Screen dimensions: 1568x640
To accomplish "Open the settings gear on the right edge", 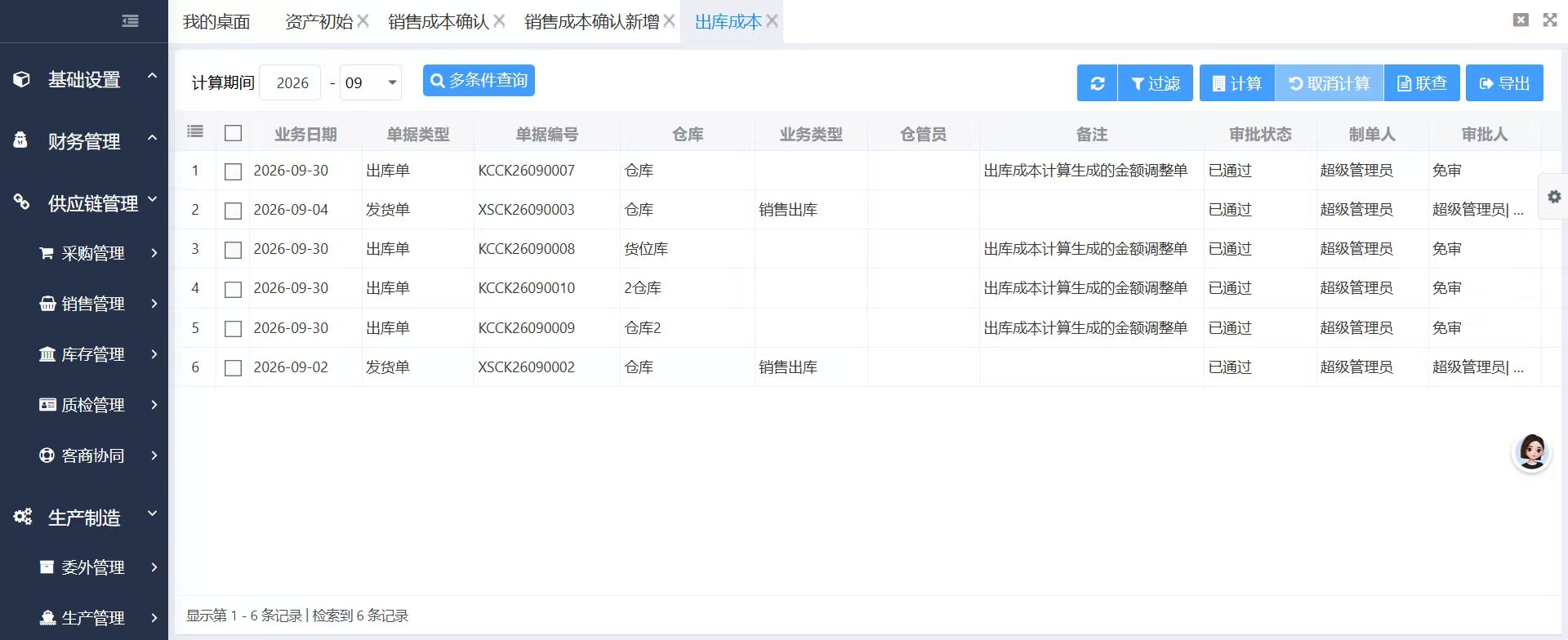I will 1554,197.
